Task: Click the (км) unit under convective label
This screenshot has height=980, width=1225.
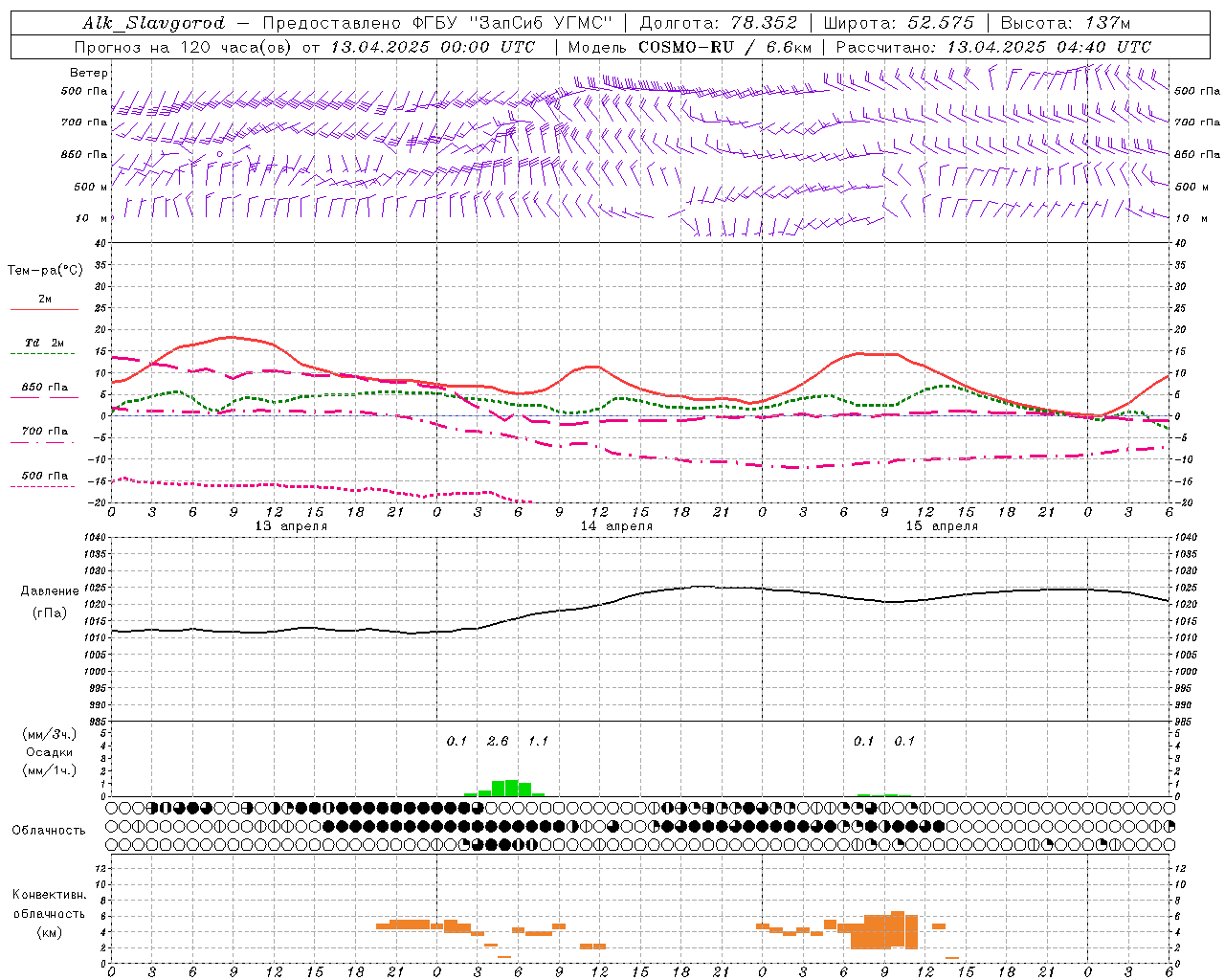Action: pyautogui.click(x=49, y=932)
